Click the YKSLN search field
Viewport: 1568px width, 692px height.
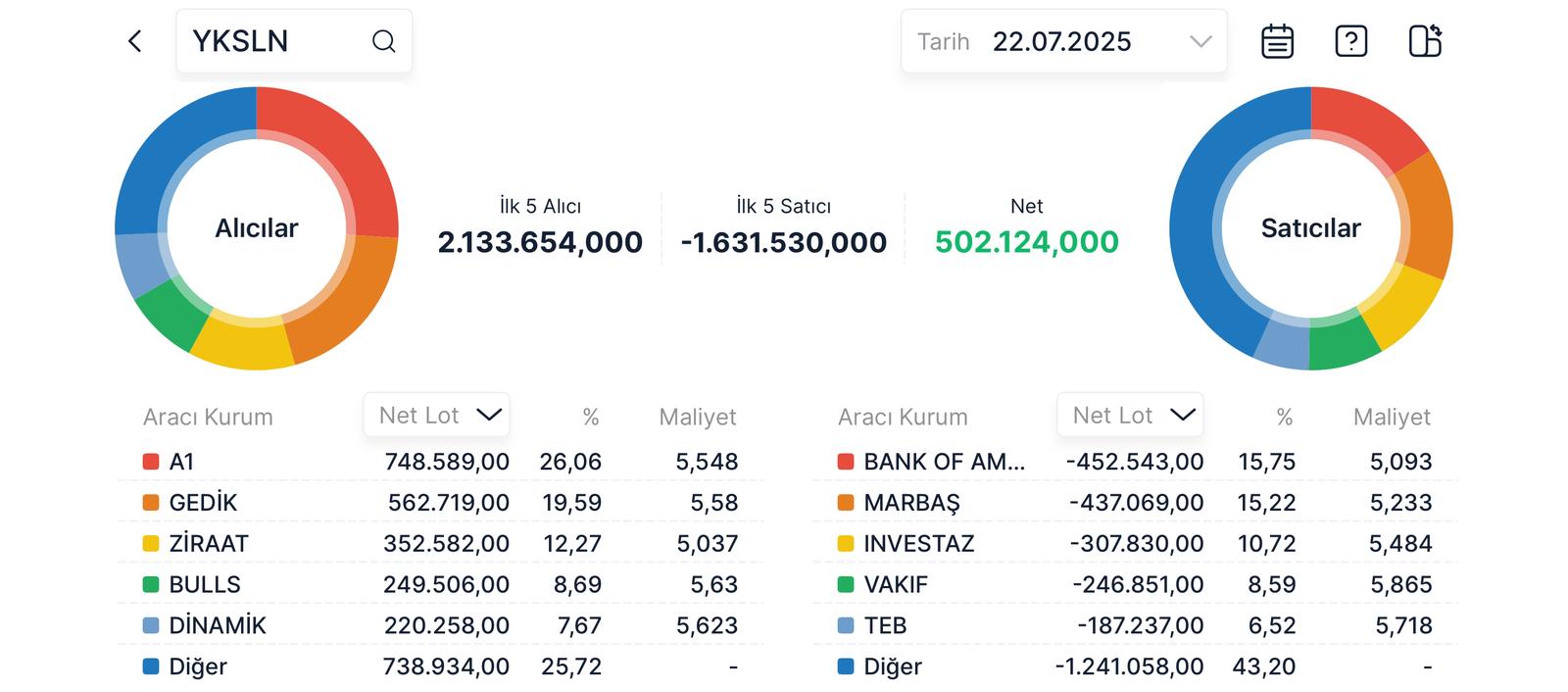coord(274,41)
